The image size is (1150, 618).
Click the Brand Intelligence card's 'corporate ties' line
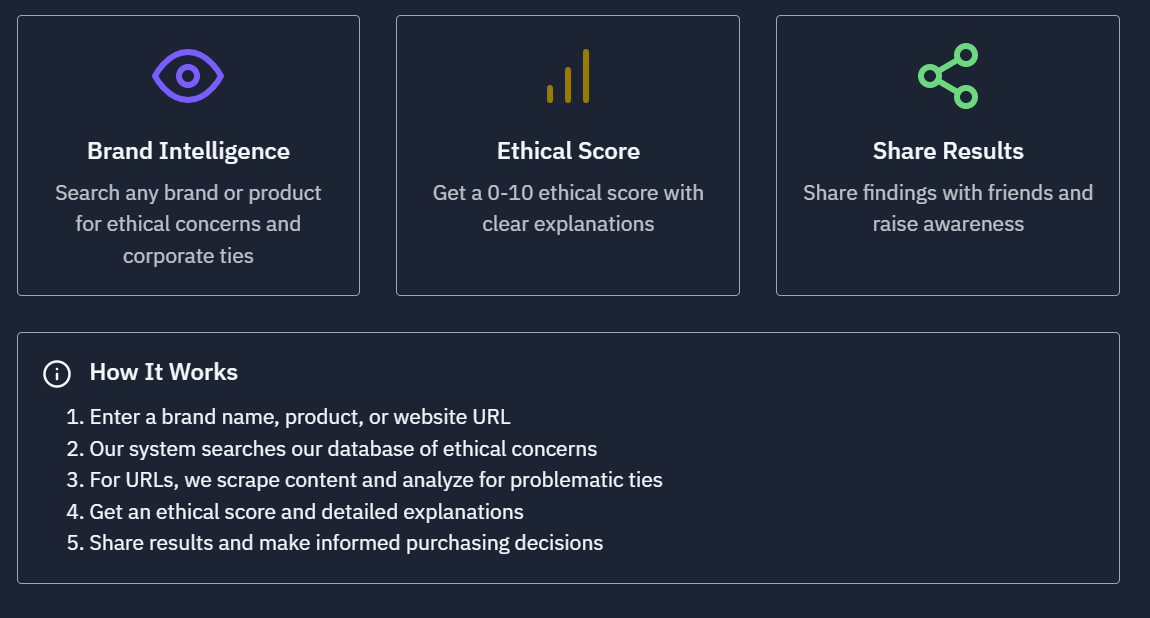(188, 256)
